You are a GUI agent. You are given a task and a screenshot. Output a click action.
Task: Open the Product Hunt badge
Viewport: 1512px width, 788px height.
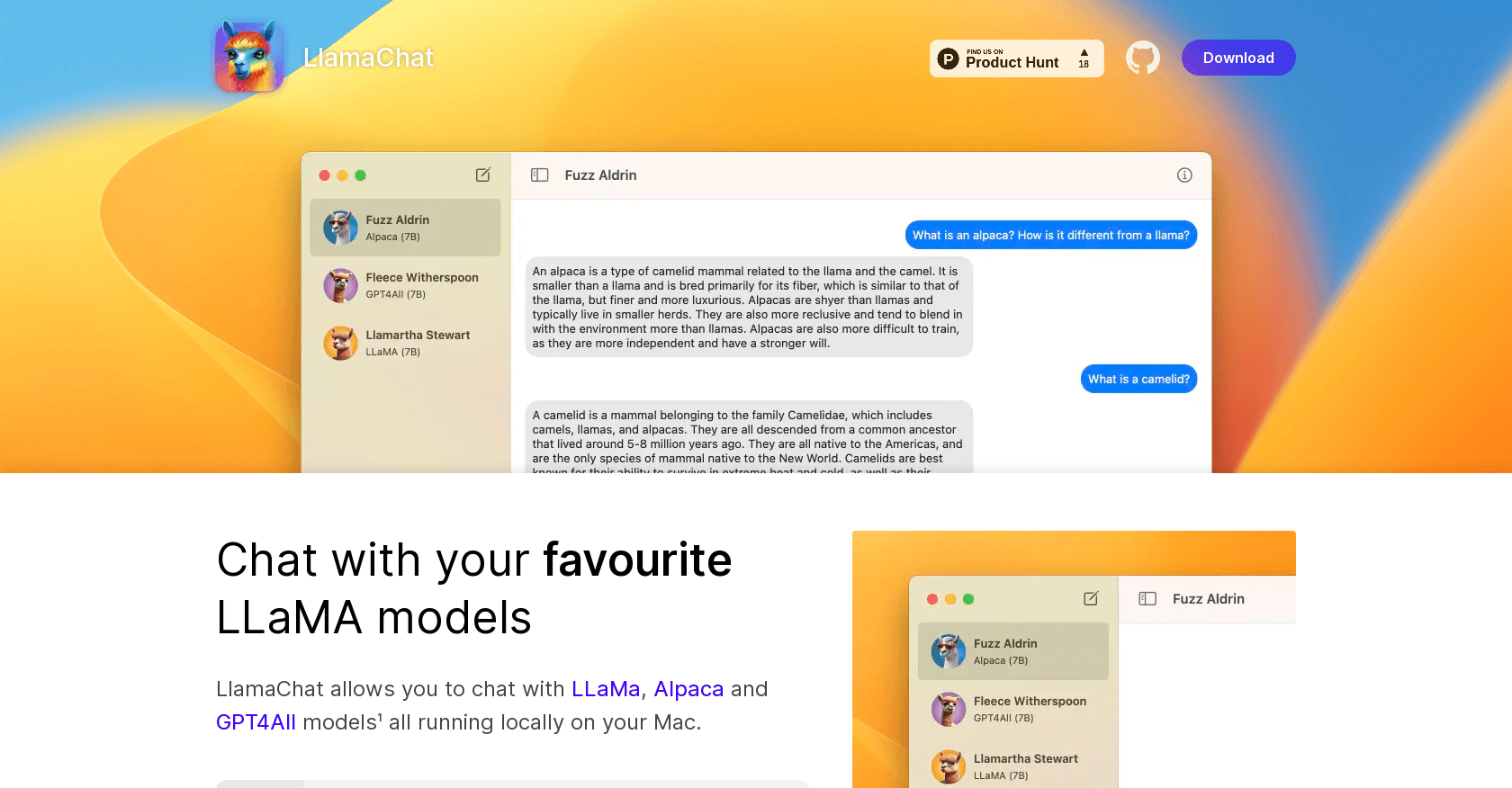1017,58
